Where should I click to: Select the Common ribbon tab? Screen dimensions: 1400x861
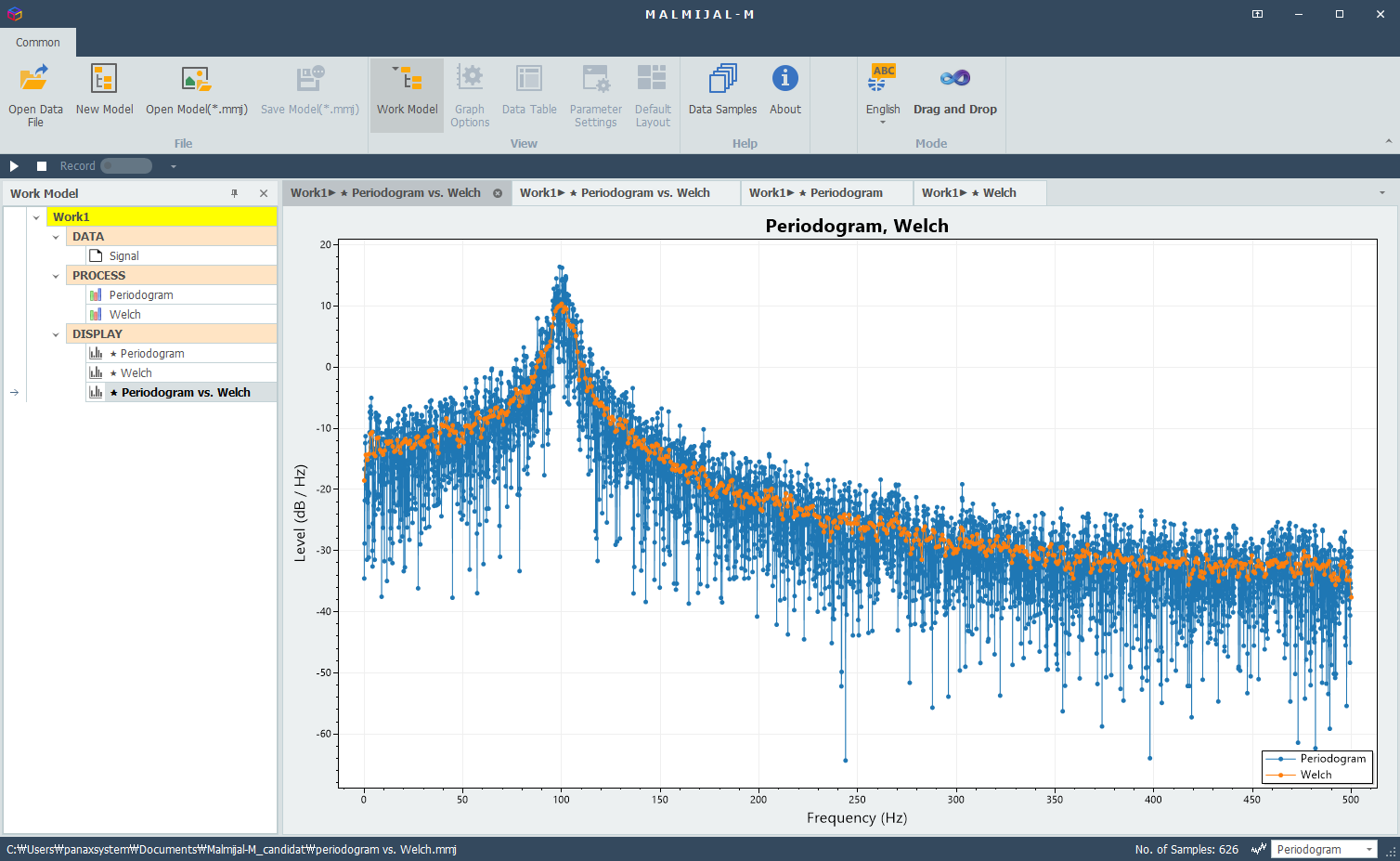pyautogui.click(x=37, y=42)
